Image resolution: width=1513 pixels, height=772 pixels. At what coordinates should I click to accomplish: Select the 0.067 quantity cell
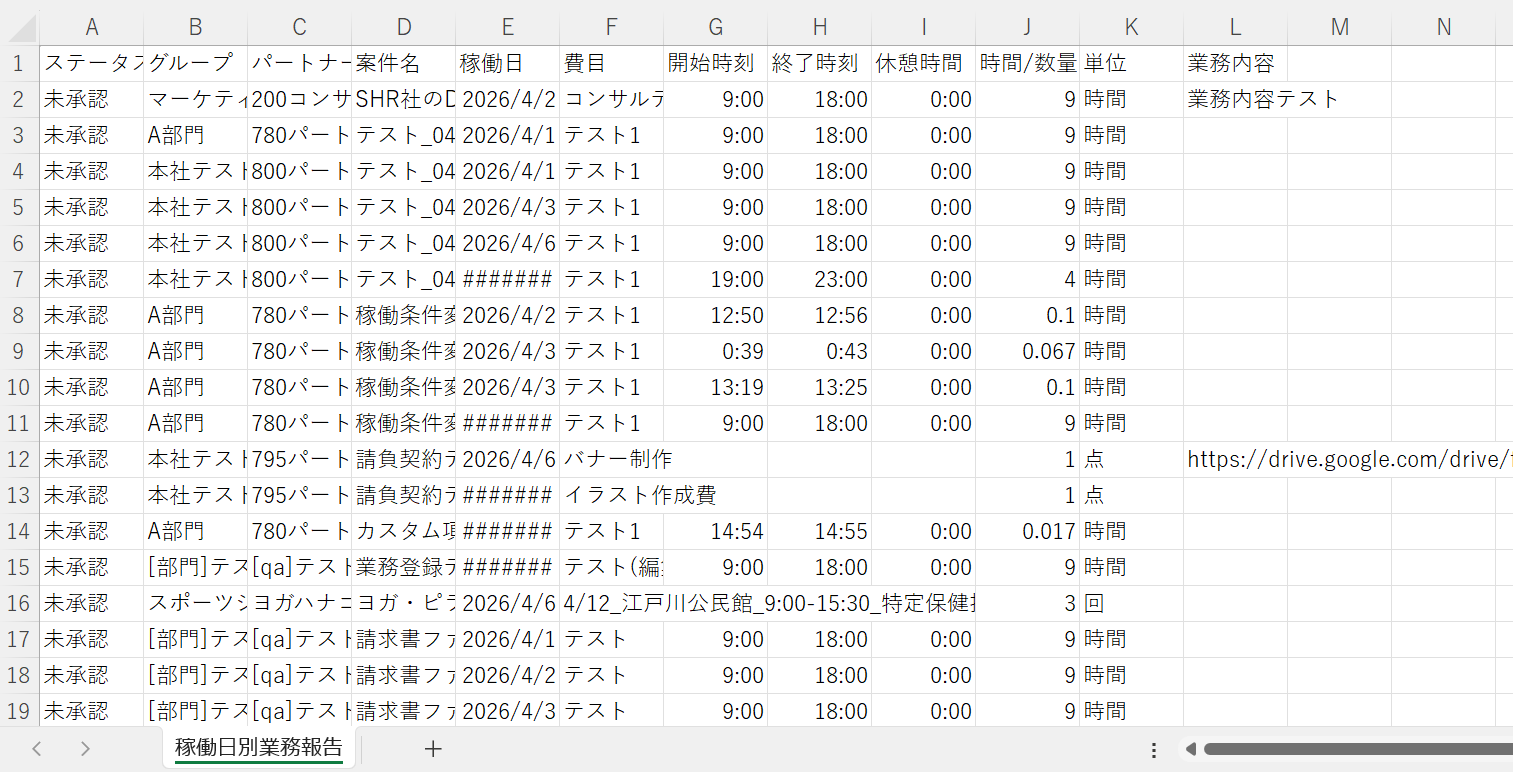1028,352
